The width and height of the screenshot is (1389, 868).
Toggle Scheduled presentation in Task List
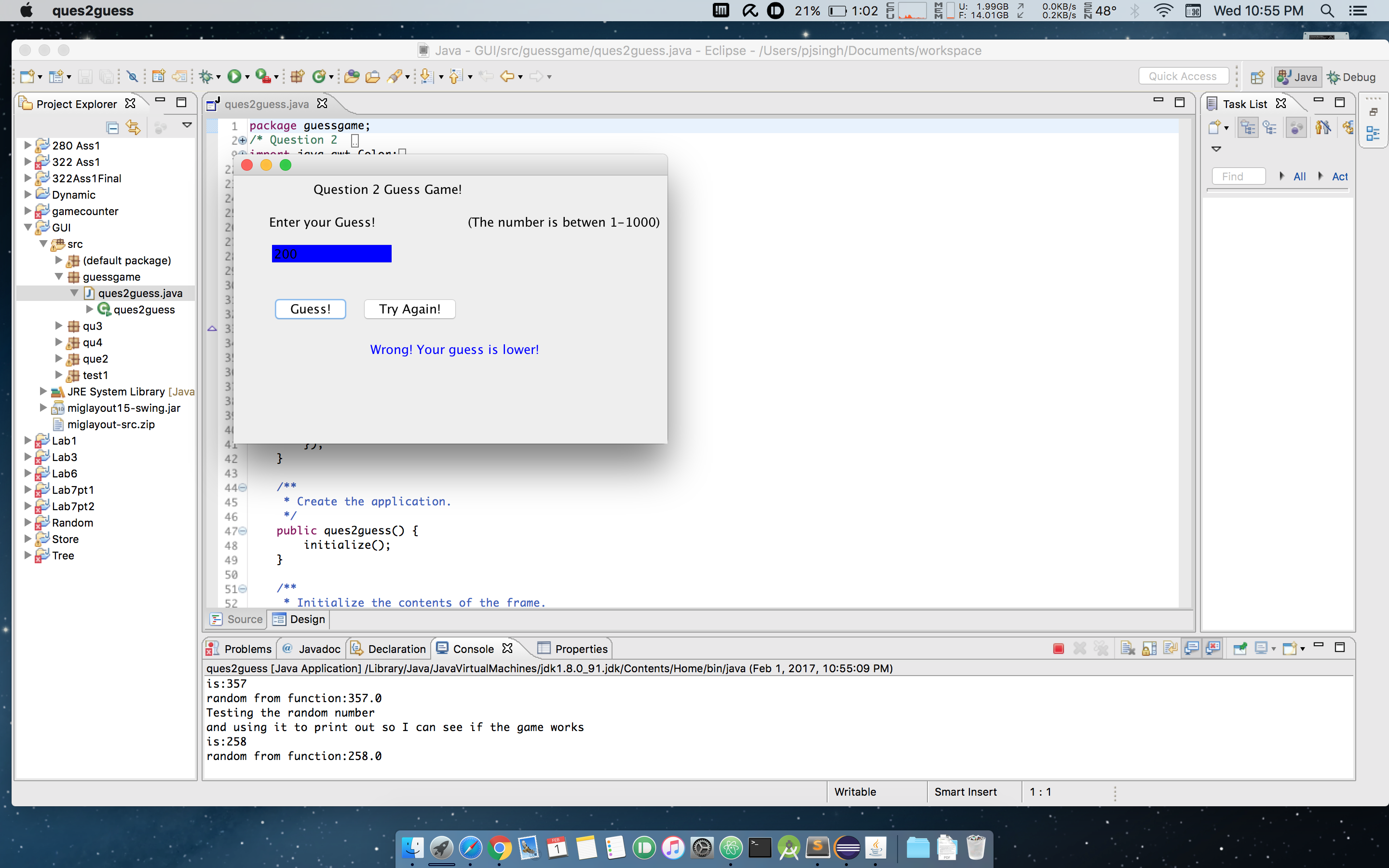(1270, 127)
